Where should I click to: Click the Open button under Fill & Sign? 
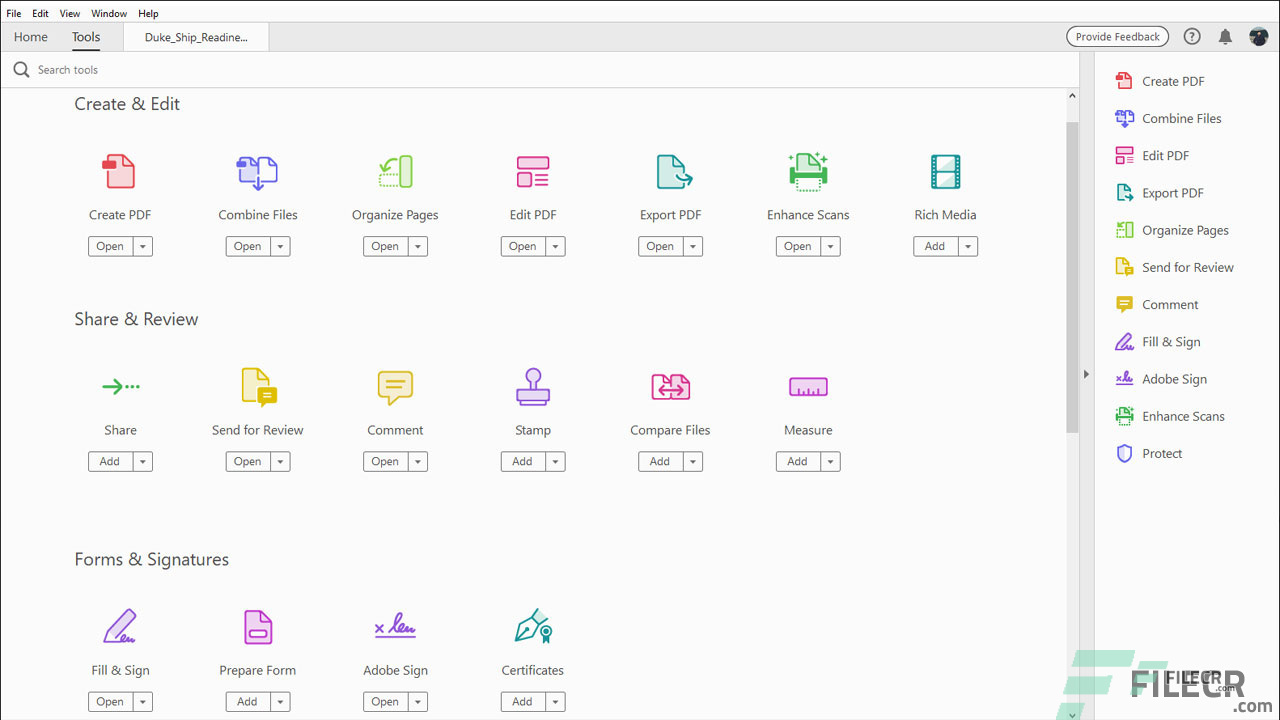point(110,701)
